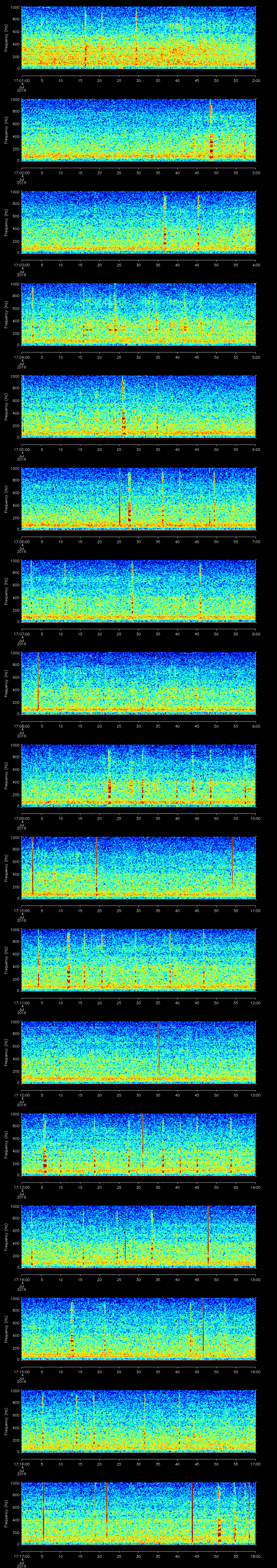Click the 17:10:00 time axis label

tap(21, 910)
